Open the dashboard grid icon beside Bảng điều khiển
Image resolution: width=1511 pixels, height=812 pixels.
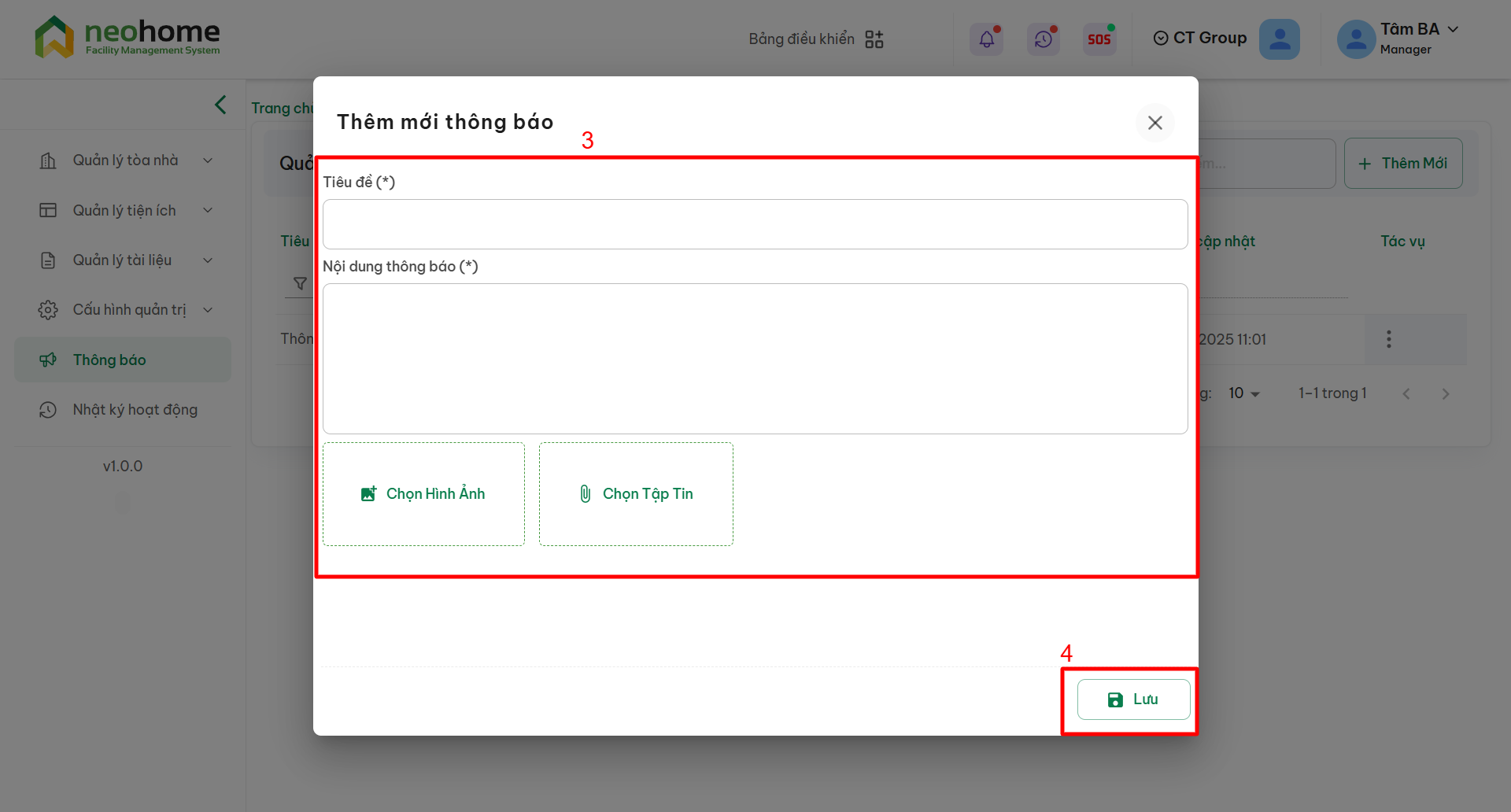coord(874,39)
